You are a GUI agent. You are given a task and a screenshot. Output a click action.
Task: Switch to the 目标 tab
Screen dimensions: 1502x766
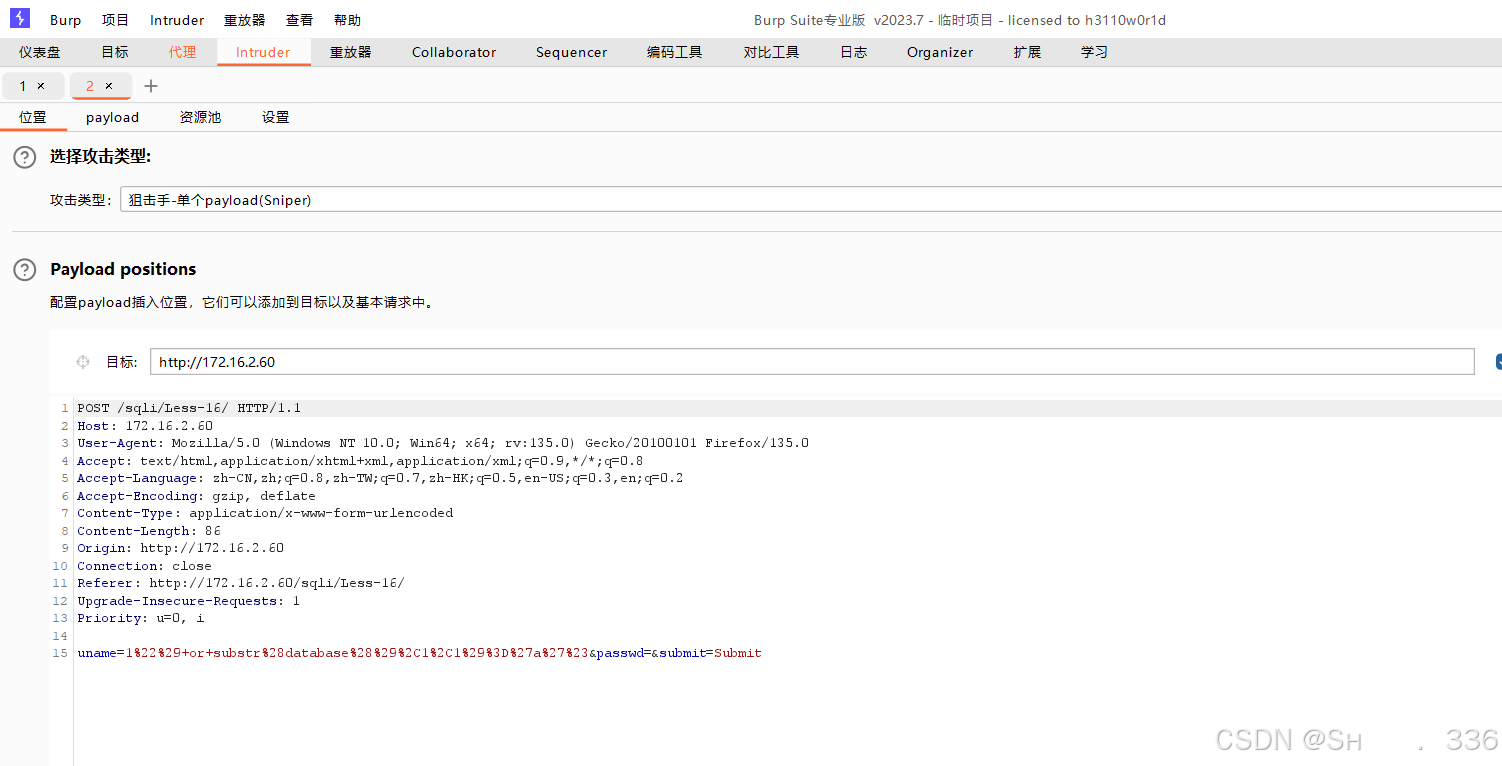point(115,52)
